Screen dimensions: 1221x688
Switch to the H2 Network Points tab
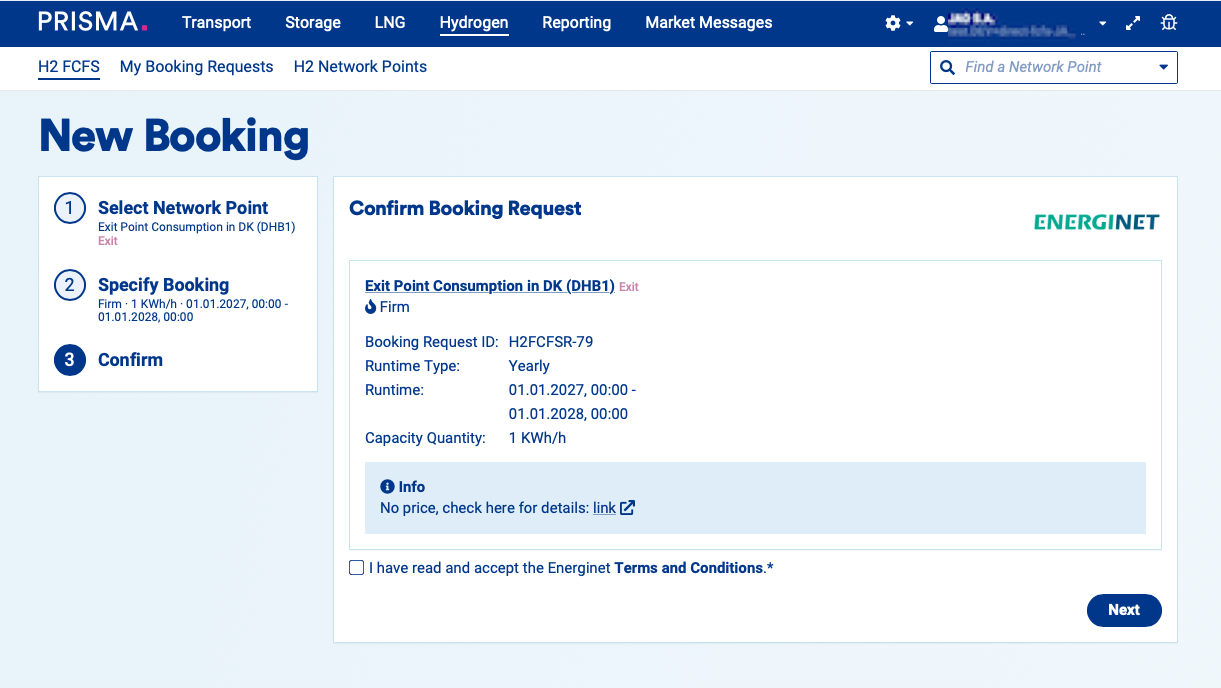pos(360,66)
